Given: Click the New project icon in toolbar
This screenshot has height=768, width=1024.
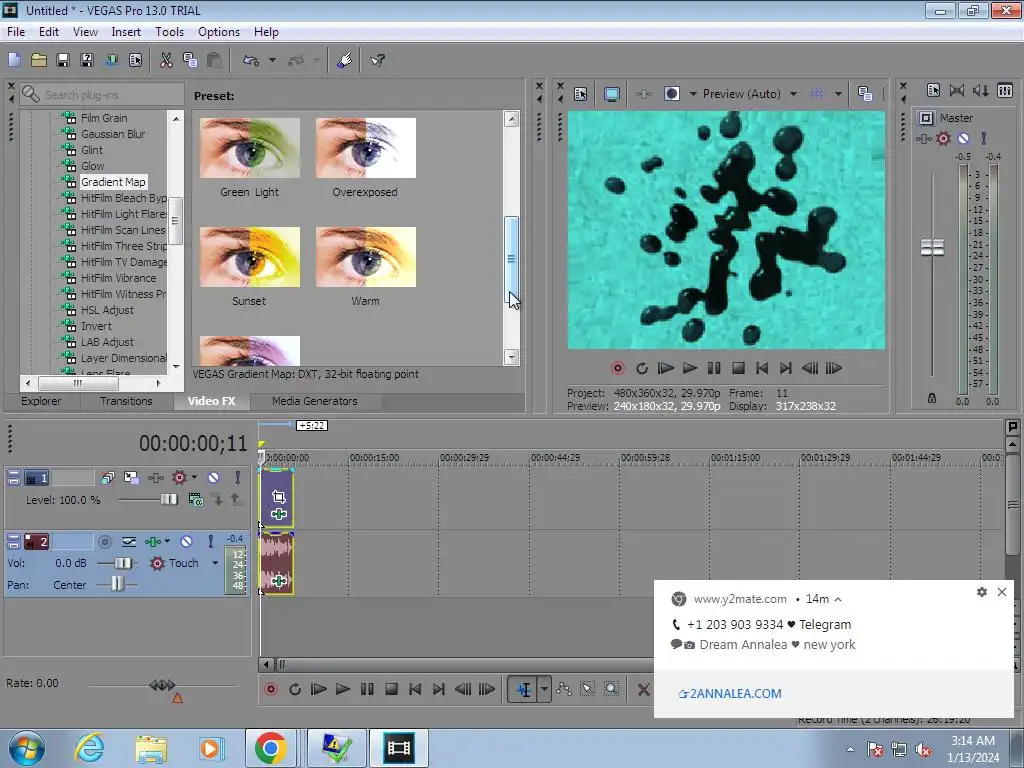Looking at the screenshot, I should point(14,60).
